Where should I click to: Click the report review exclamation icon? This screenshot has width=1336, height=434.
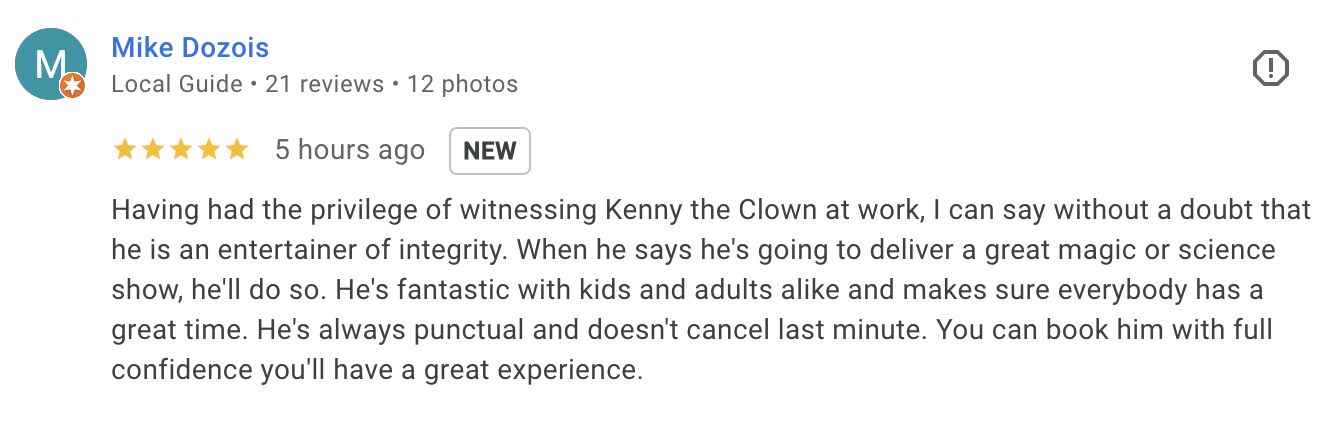coord(1270,68)
